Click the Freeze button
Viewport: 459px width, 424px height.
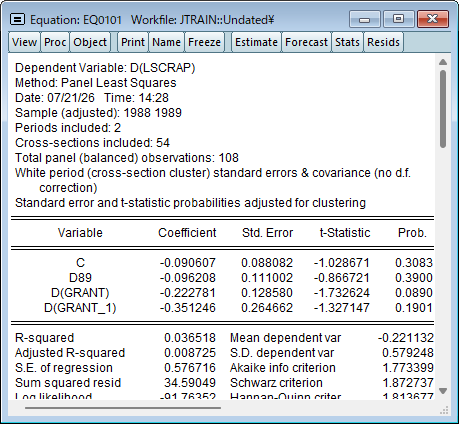tap(204, 42)
